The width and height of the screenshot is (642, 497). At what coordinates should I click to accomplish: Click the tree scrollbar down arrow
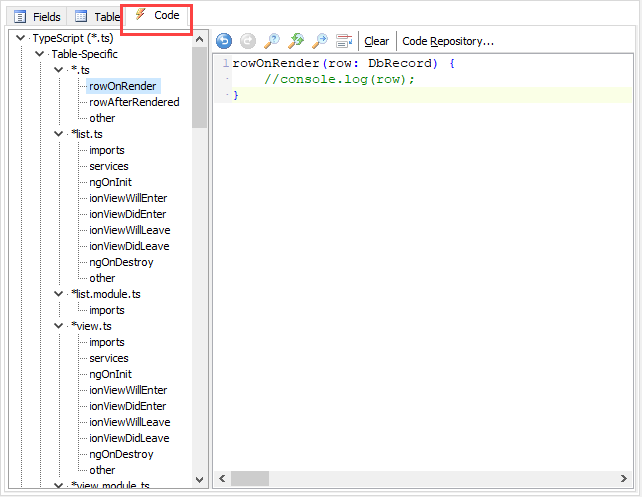tap(199, 480)
